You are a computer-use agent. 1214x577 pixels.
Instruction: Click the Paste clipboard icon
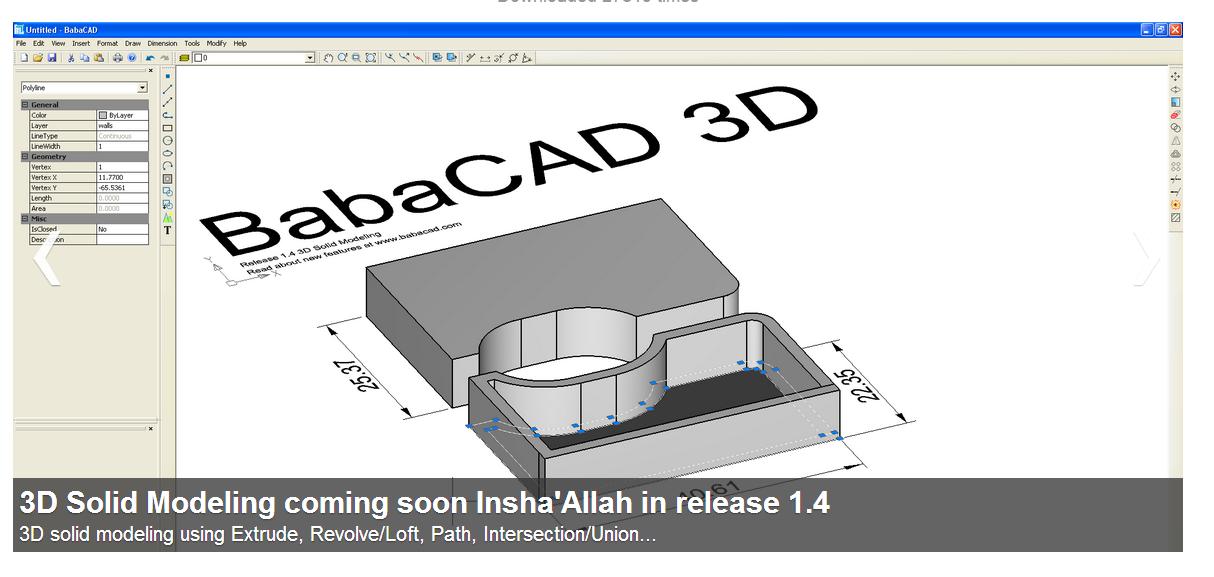click(99, 58)
